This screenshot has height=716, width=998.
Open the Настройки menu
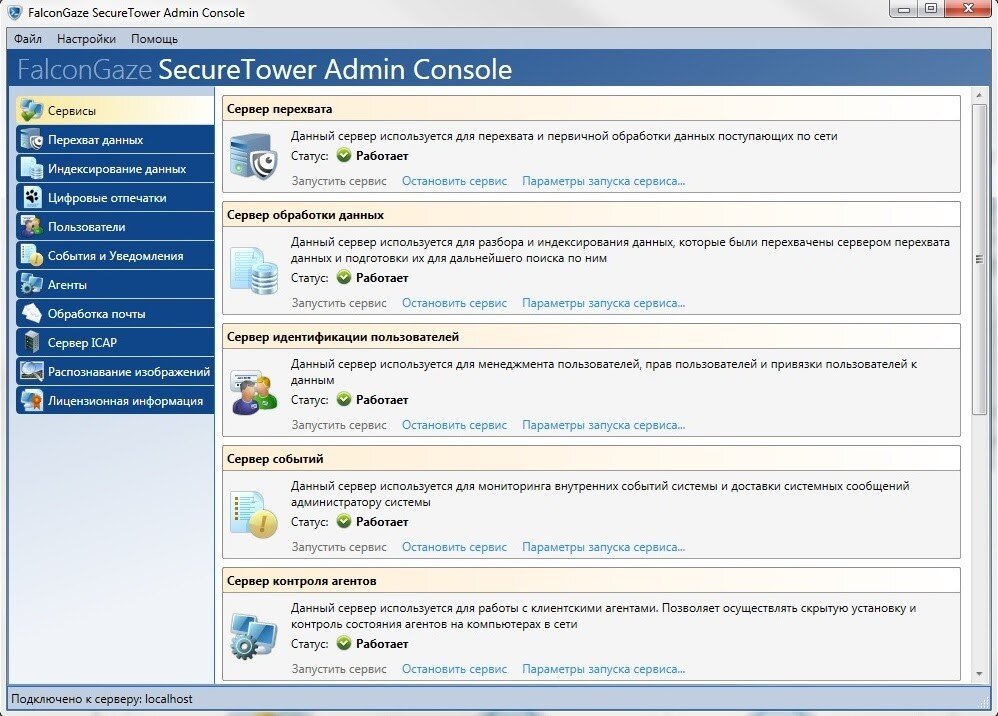pos(87,39)
